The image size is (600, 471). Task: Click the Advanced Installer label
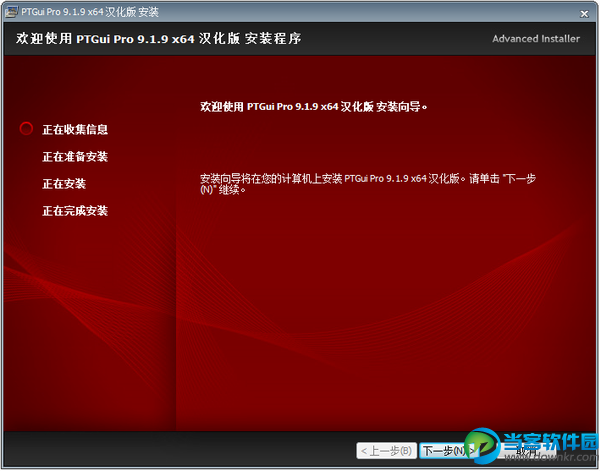pos(536,39)
